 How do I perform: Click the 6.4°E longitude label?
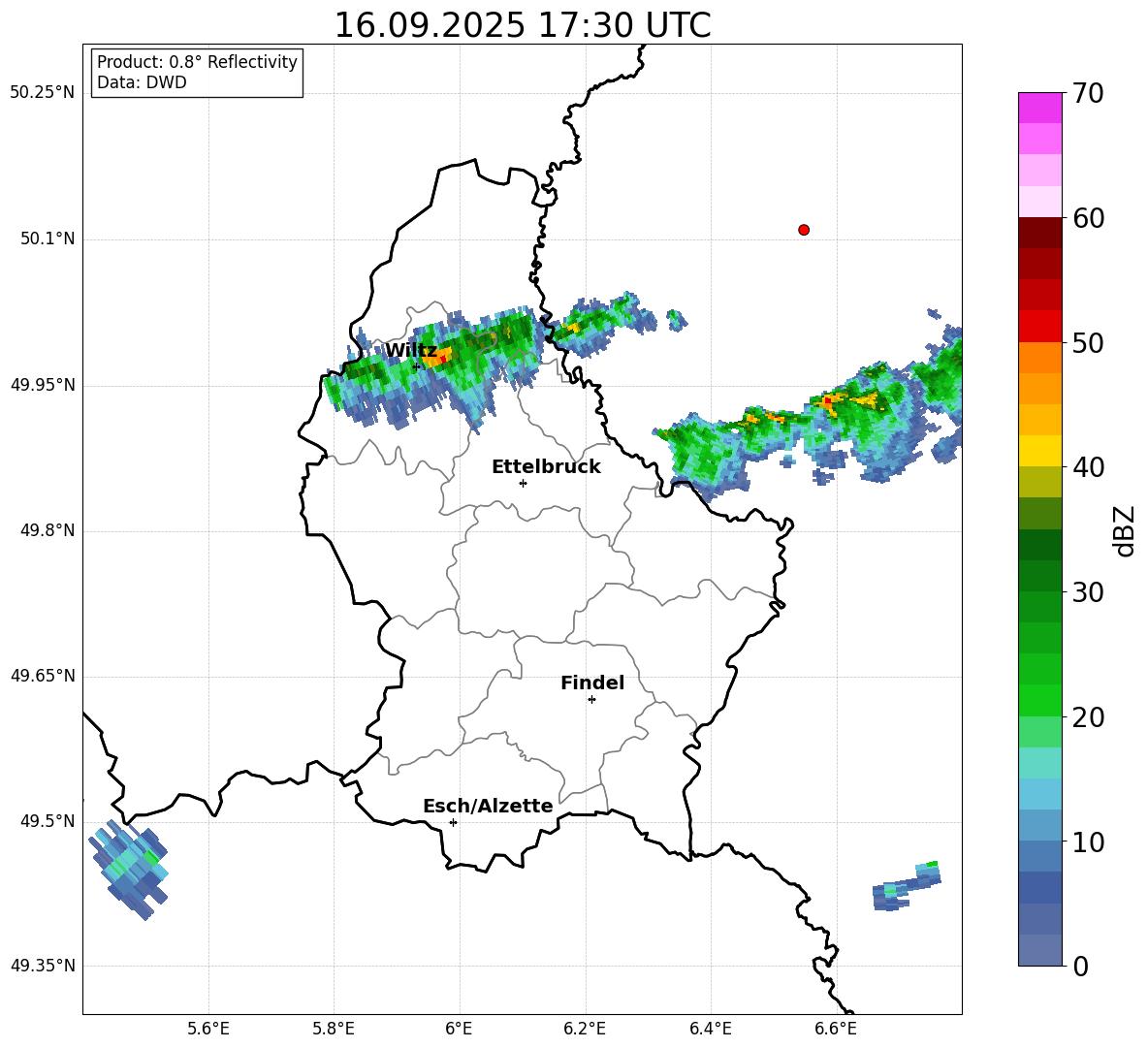711,1029
